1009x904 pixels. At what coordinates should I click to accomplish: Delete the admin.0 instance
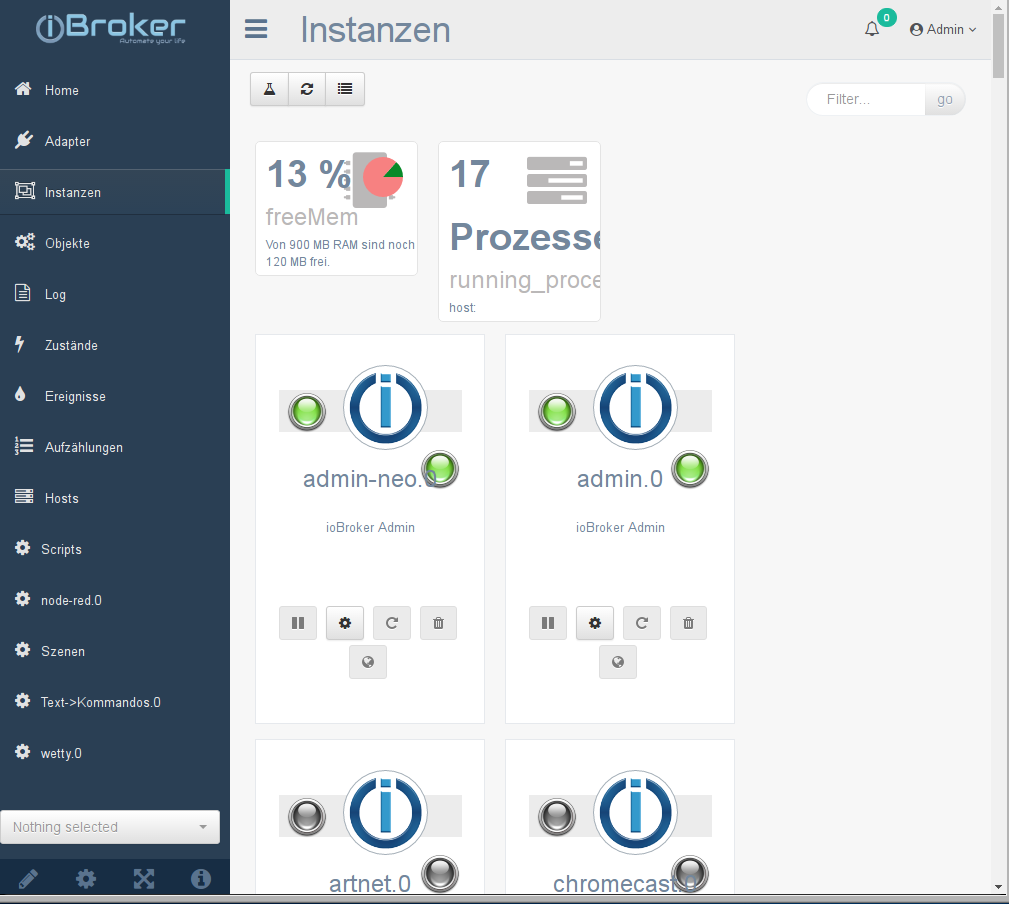pyautogui.click(x=689, y=623)
